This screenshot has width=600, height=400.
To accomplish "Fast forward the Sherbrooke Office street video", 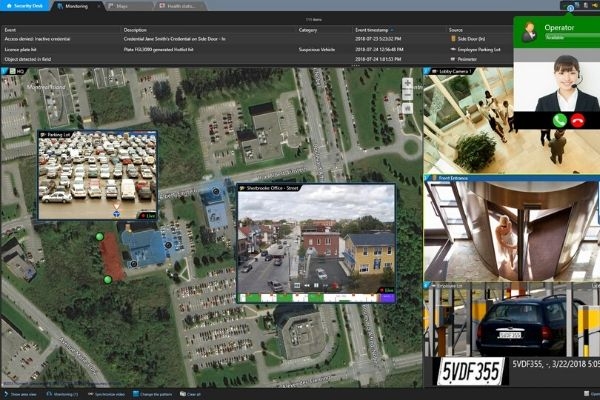I will (326, 286).
